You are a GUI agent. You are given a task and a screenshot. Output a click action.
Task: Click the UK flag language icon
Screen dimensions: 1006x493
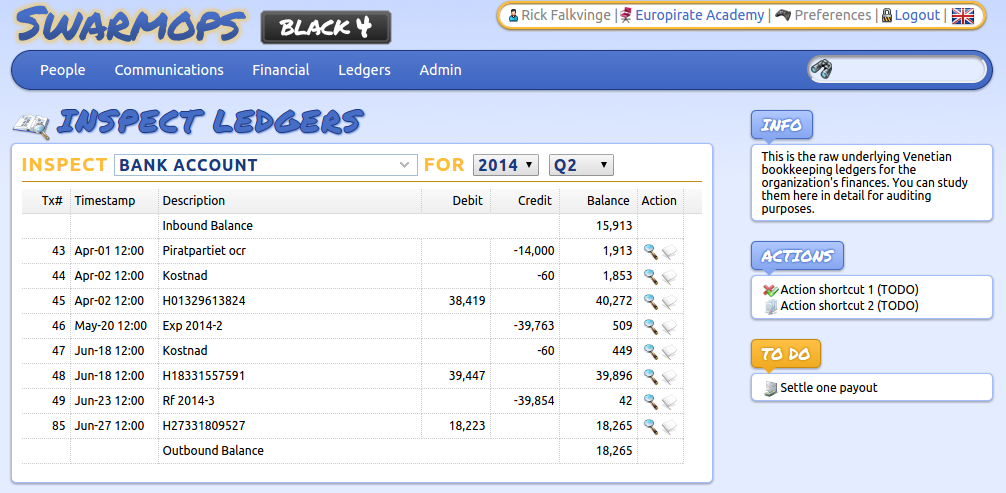[x=962, y=15]
